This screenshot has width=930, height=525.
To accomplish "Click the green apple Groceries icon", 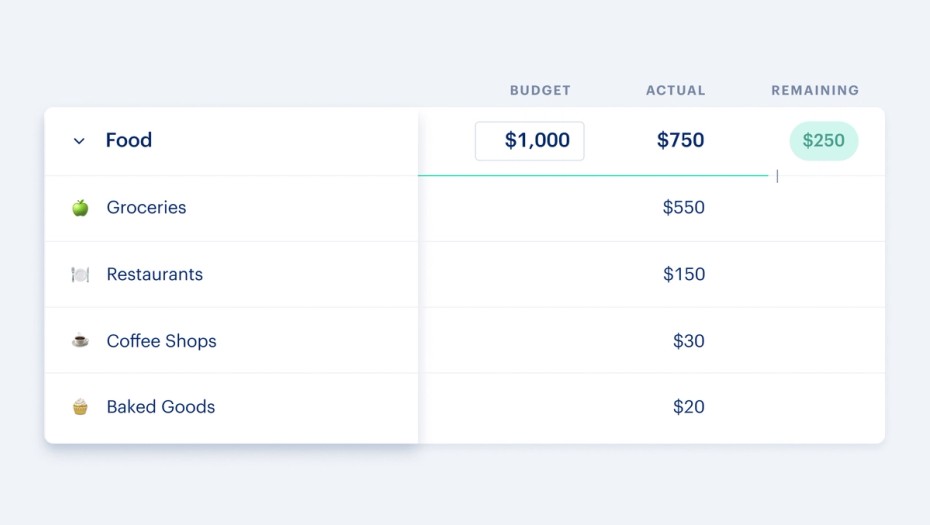I will [x=80, y=208].
